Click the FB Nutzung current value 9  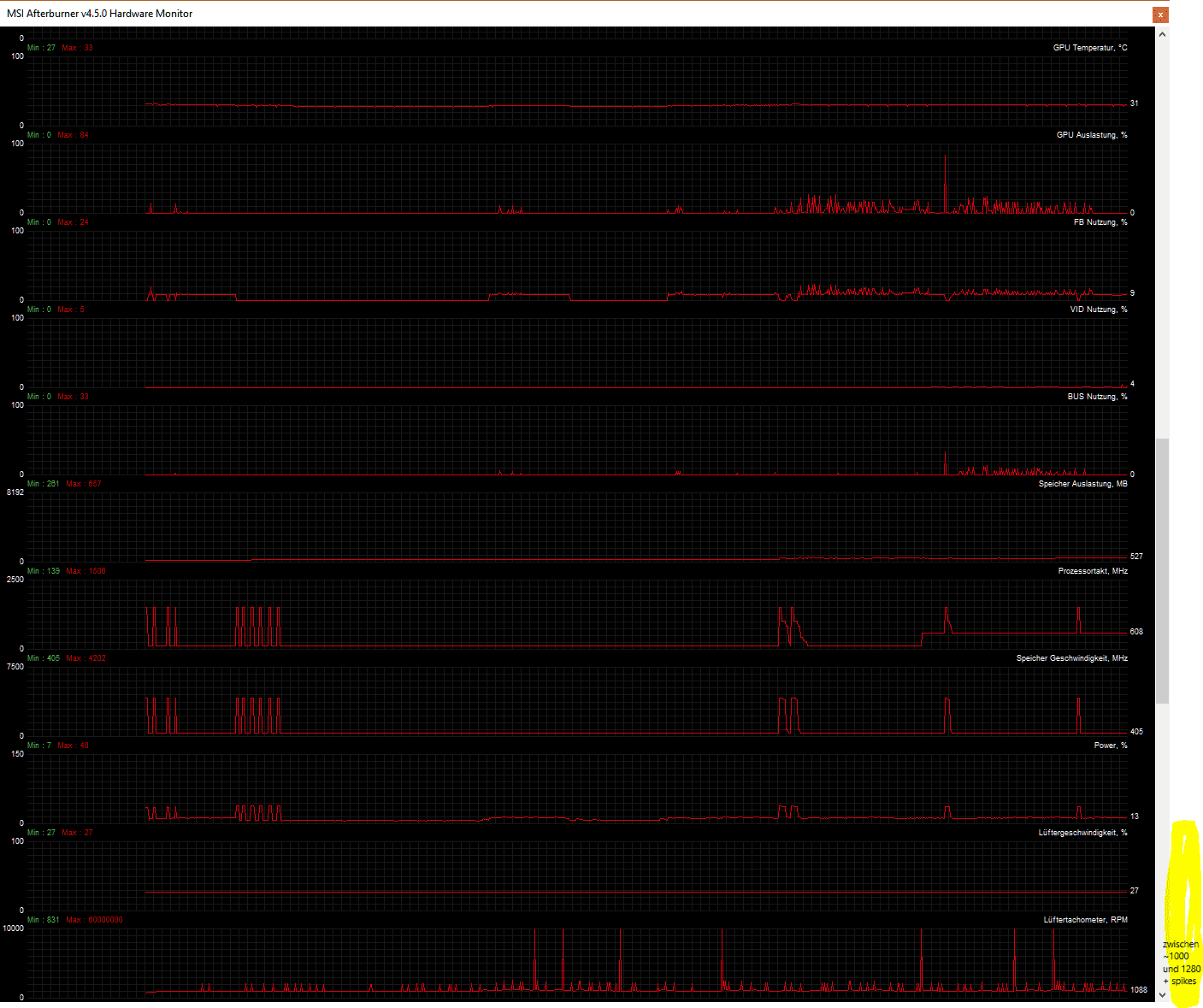pyautogui.click(x=1132, y=293)
